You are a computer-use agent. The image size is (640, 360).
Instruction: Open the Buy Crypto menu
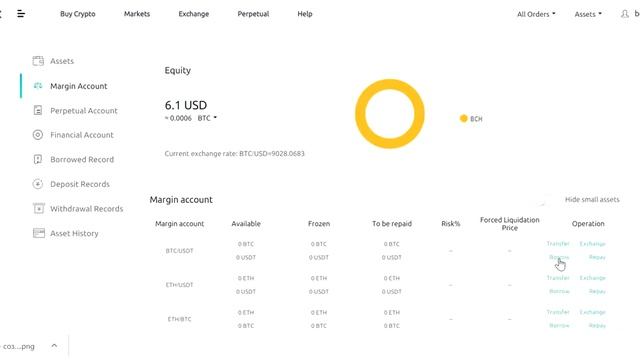point(78,14)
